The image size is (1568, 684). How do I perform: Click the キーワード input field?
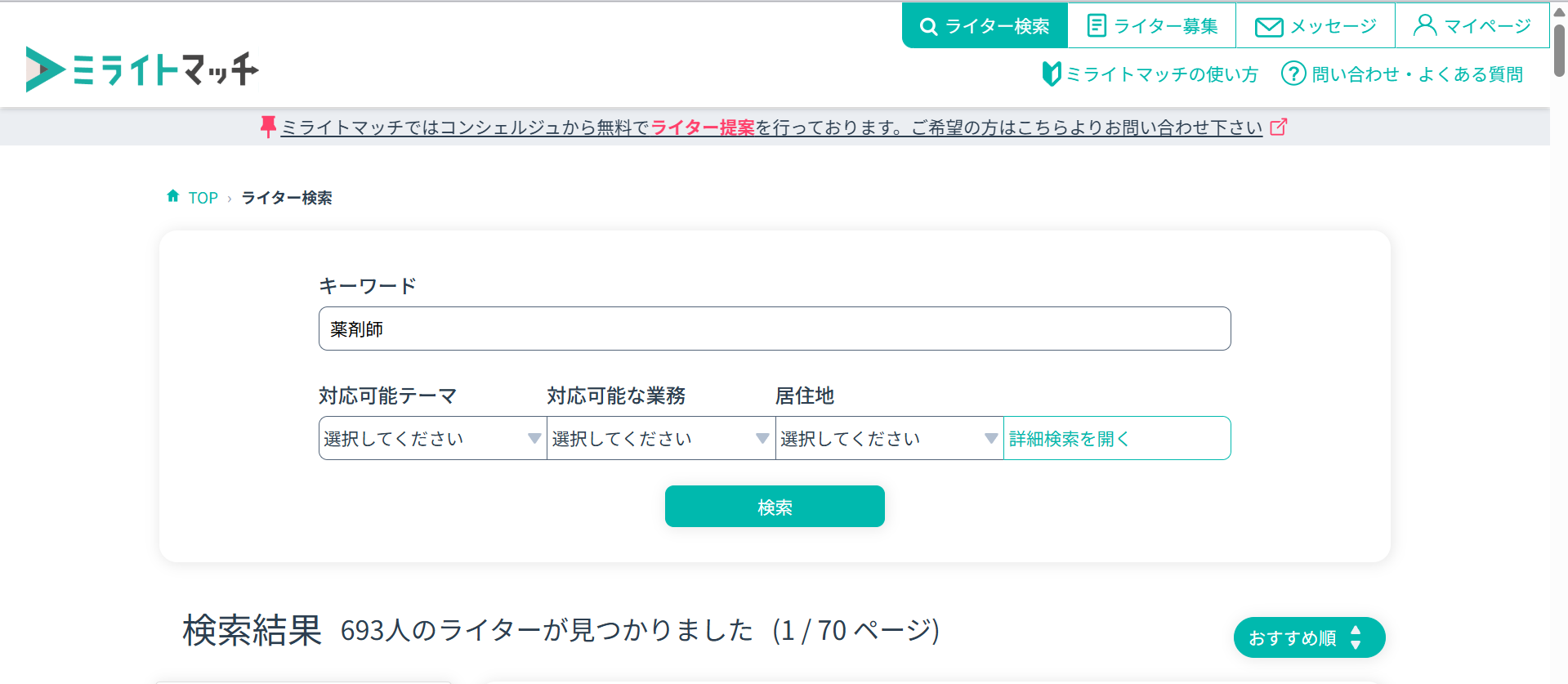pos(774,329)
